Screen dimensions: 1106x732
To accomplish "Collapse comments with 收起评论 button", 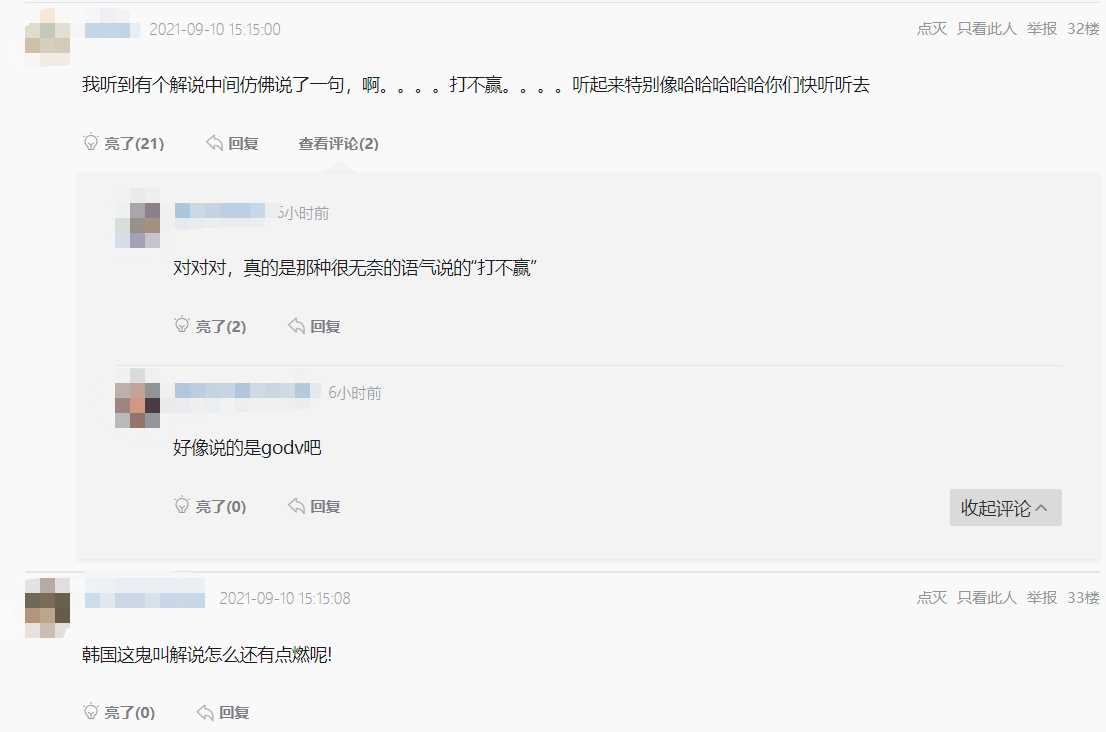I will pos(1005,508).
